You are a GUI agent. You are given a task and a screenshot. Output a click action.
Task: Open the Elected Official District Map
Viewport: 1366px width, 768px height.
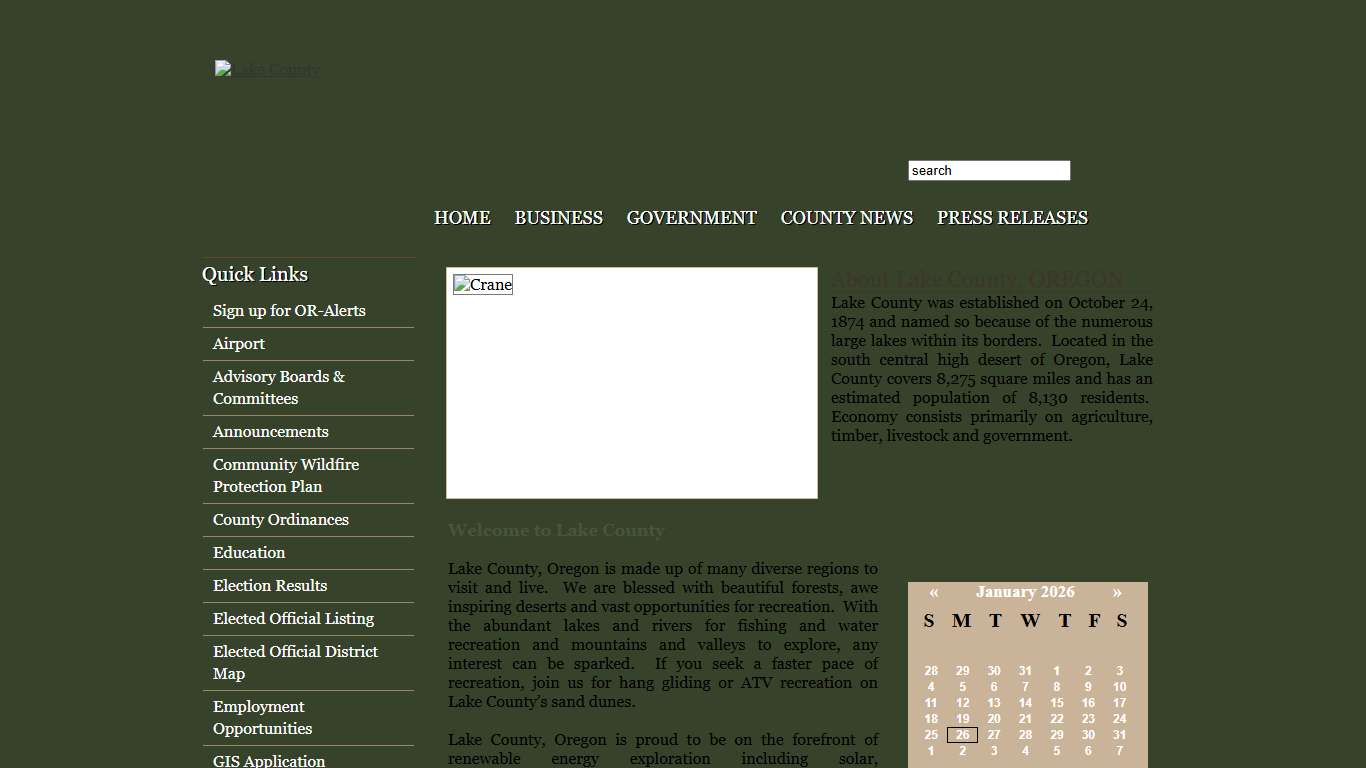pyautogui.click(x=295, y=662)
